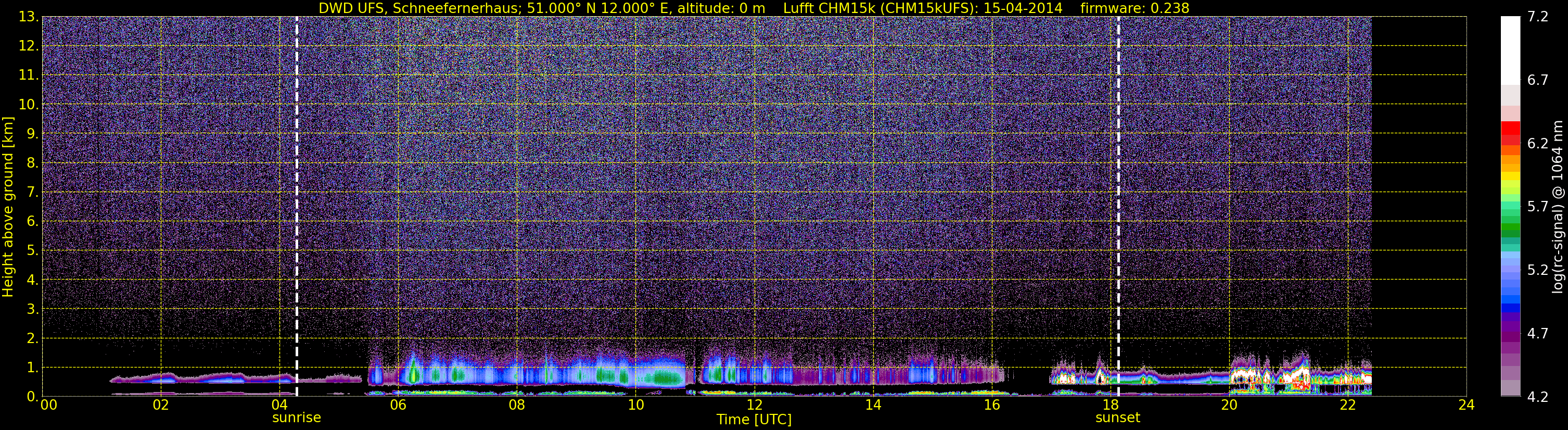Click the "firmware: 0.238" text
1568x430 pixels.
[1134, 8]
